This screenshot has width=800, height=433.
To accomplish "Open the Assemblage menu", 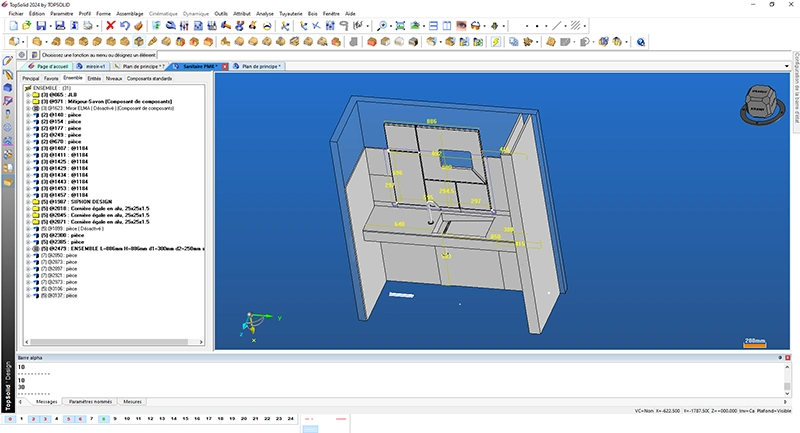I will [130, 13].
